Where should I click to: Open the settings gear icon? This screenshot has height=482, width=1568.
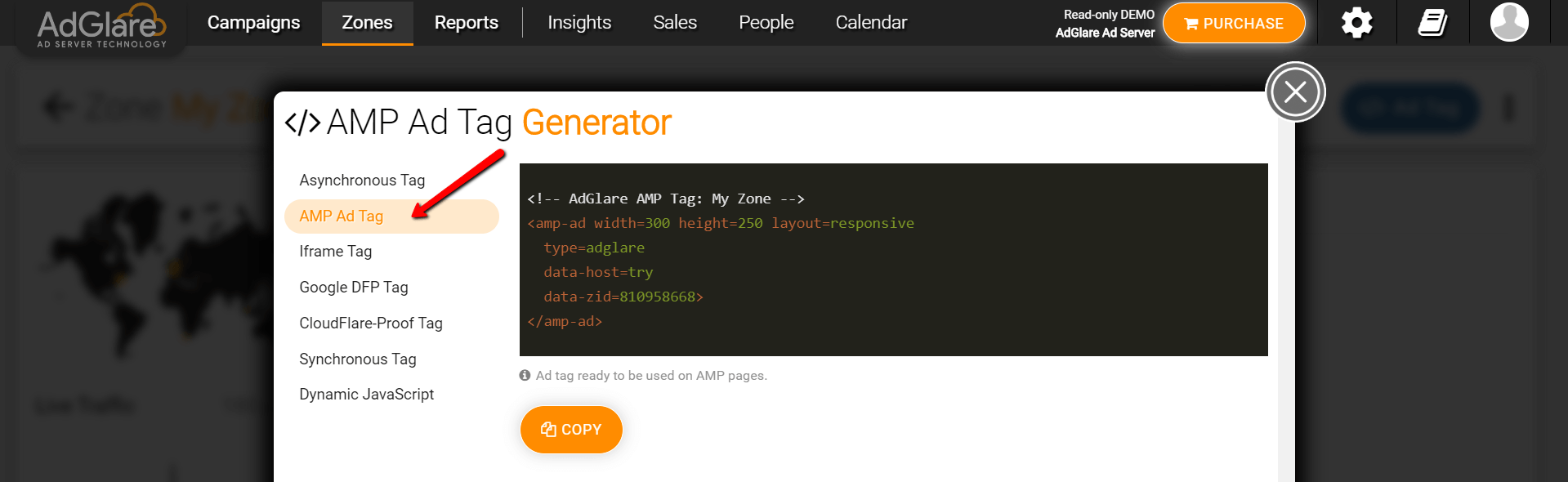(x=1357, y=23)
